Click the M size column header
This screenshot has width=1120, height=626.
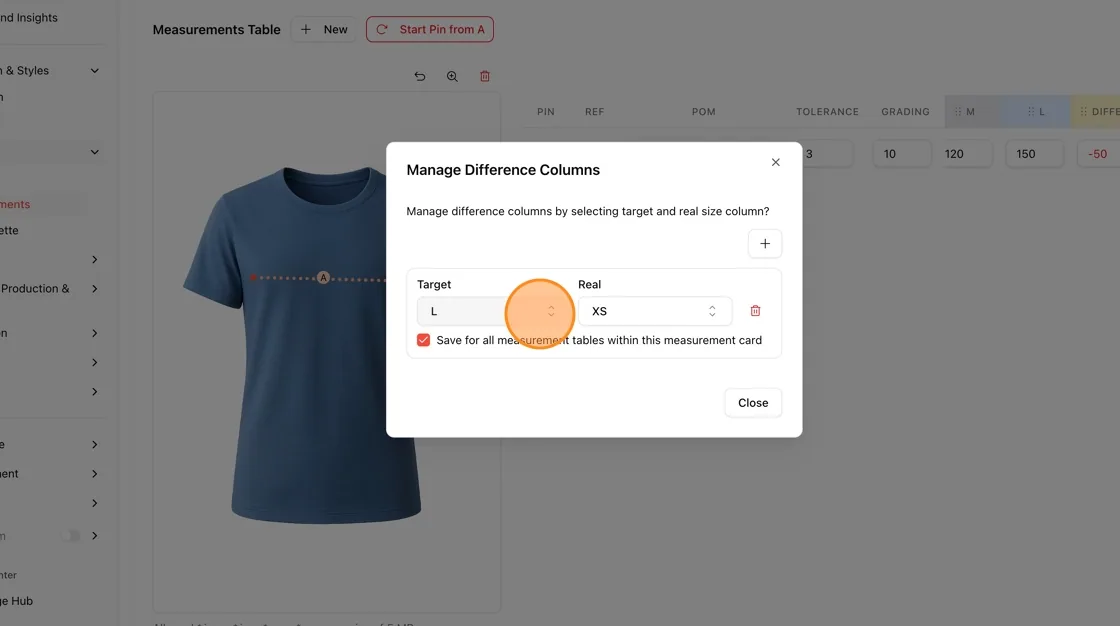coord(971,111)
